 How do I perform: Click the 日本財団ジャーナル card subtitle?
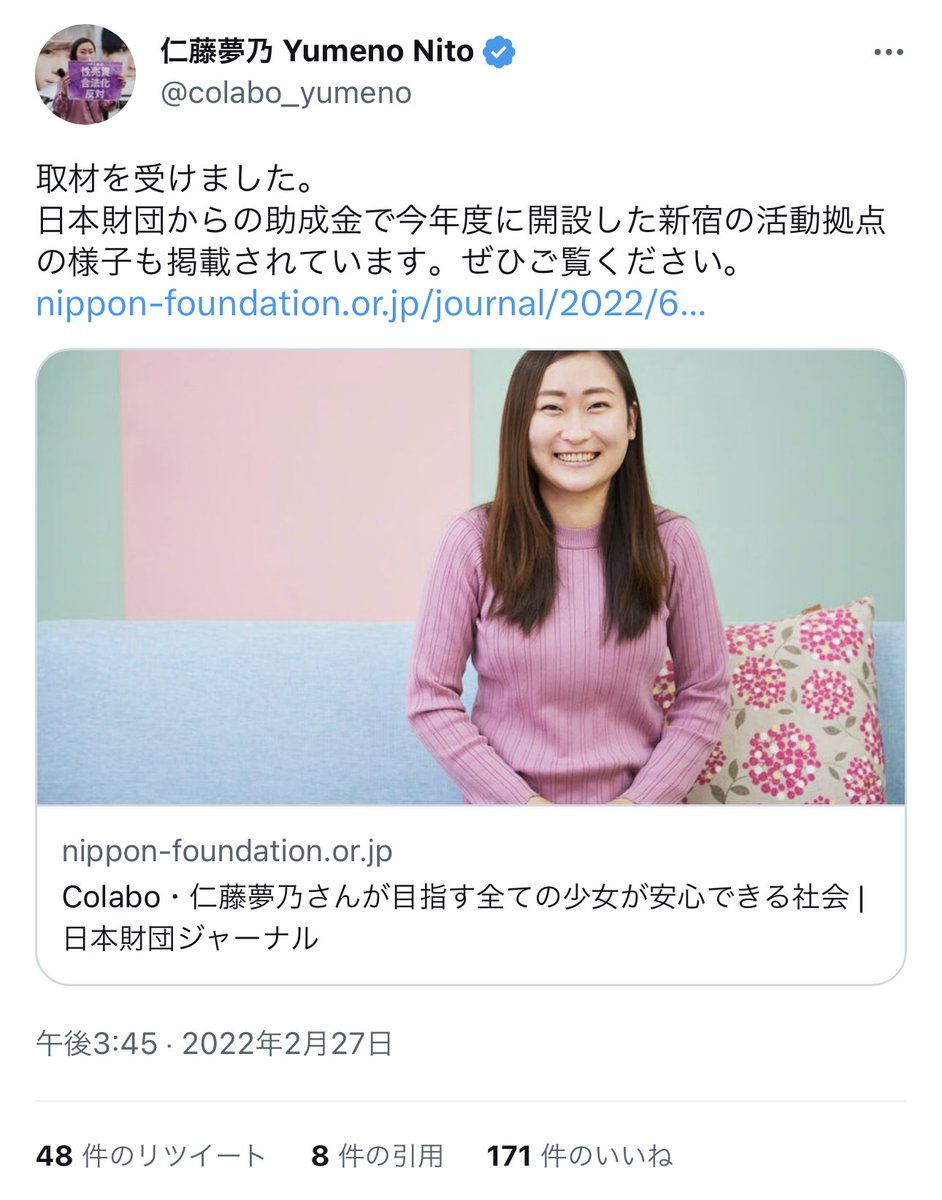point(190,938)
